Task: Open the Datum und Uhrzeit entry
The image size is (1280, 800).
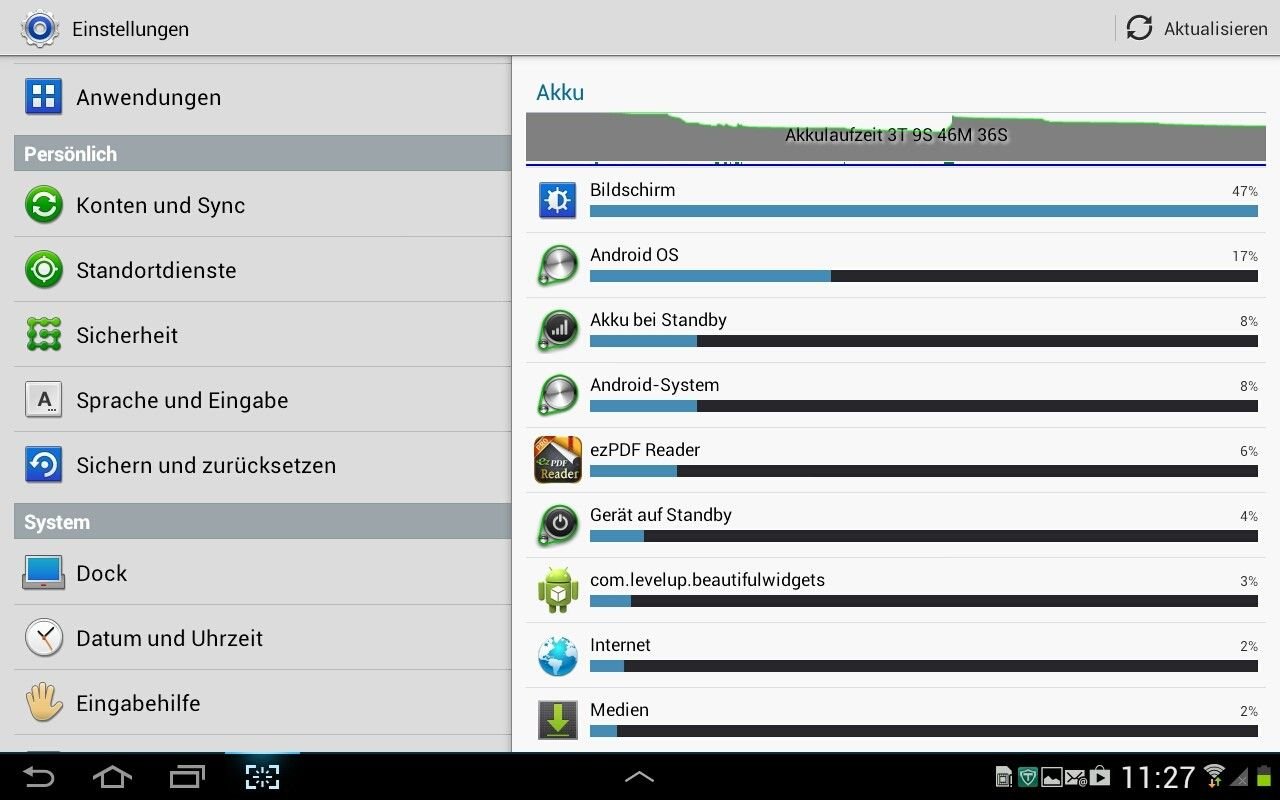Action: tap(262, 638)
